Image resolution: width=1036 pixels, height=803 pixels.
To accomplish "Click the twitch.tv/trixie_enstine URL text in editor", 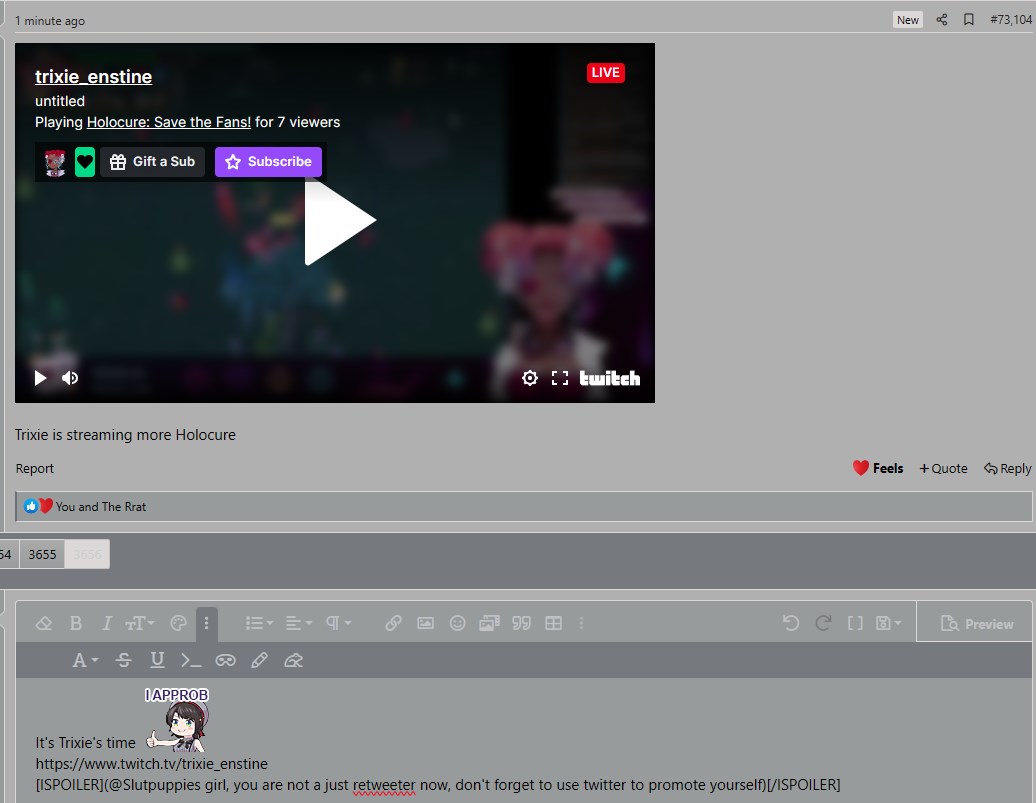I will click(x=151, y=764).
